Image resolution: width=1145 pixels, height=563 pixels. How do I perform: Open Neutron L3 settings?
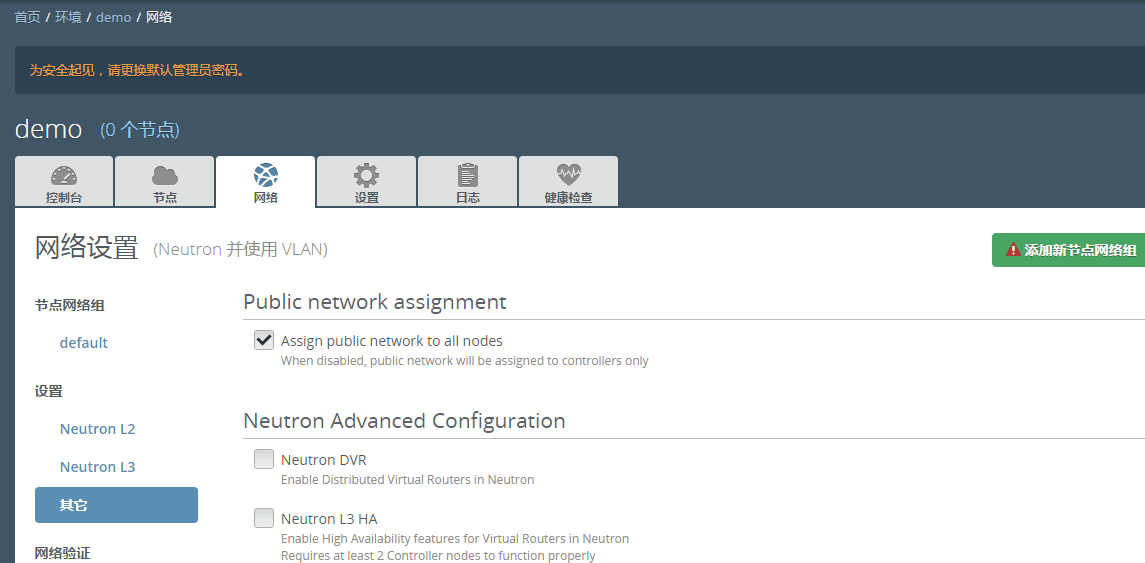point(97,467)
